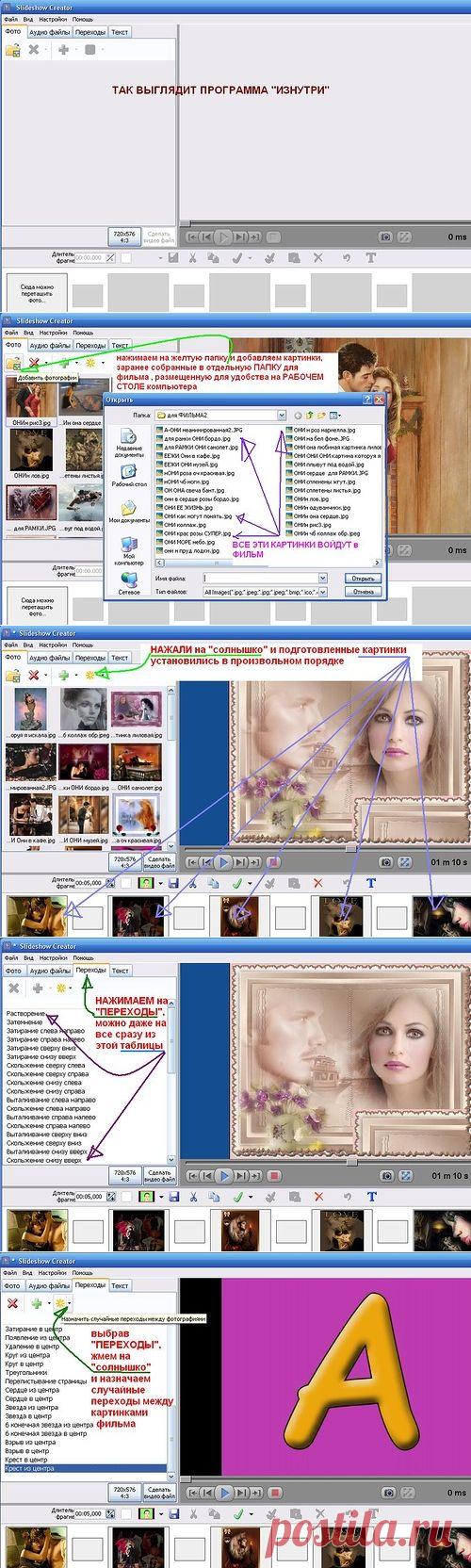Open 'Файл' menu in empty first window

click(11, 18)
